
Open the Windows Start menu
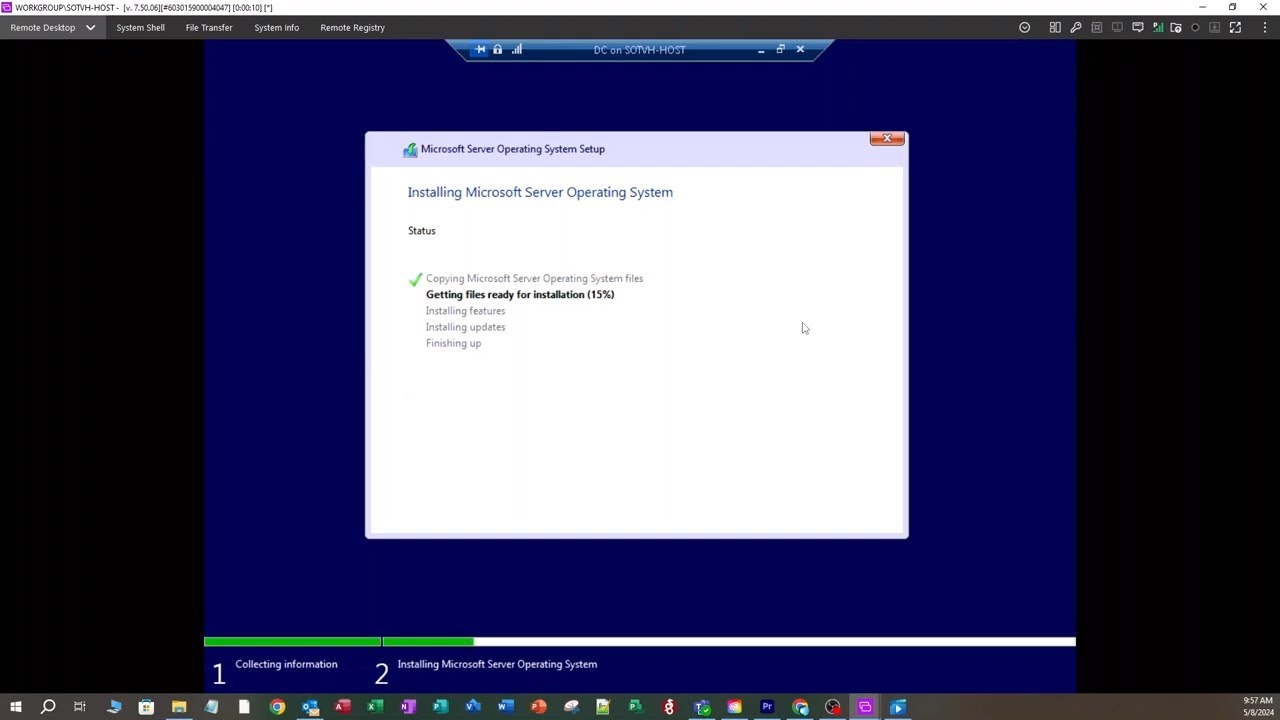tap(15, 708)
